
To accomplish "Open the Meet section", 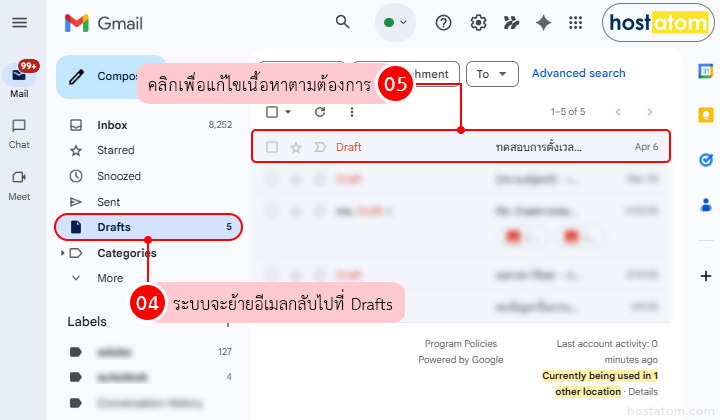I will pyautogui.click(x=19, y=185).
